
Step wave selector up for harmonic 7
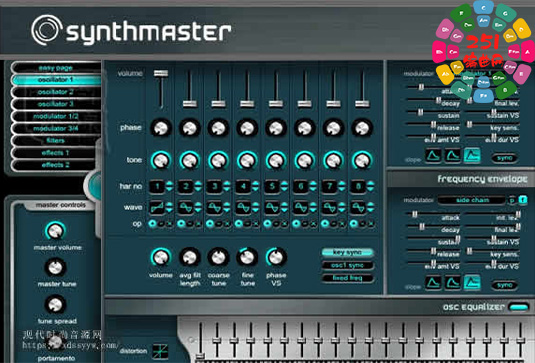tap(342, 204)
